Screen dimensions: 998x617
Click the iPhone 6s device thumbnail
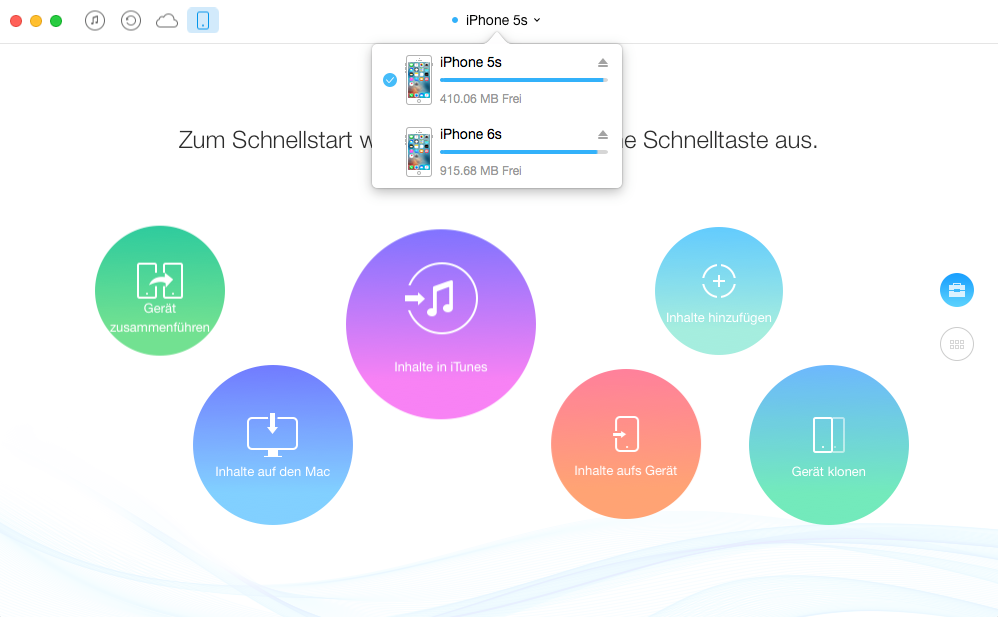(x=419, y=152)
